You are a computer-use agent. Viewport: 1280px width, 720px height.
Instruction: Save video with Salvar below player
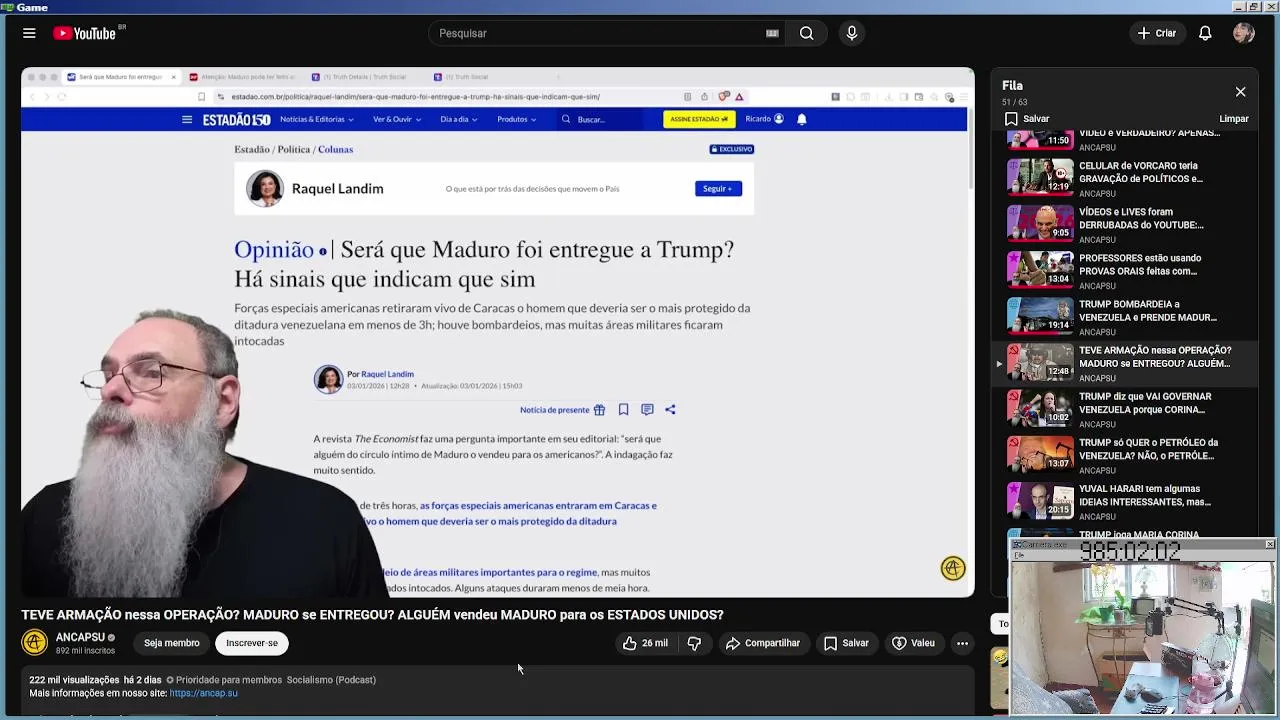(846, 643)
